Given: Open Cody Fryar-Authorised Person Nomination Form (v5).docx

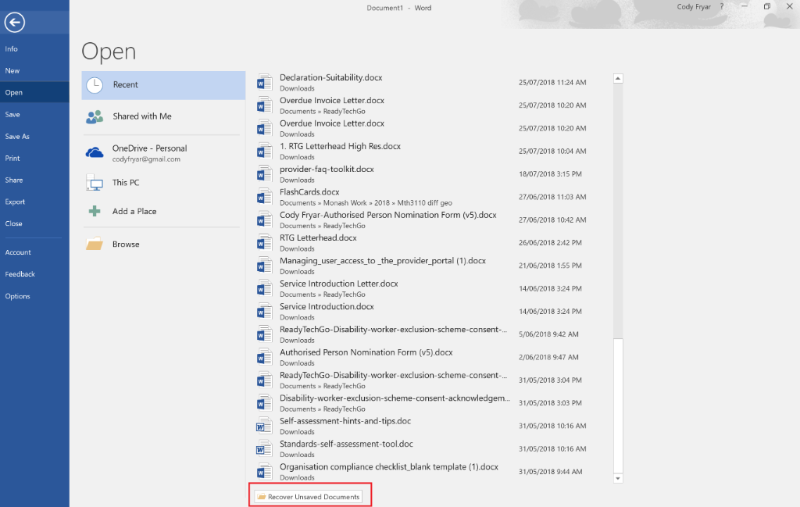Looking at the screenshot, I should (423, 220).
